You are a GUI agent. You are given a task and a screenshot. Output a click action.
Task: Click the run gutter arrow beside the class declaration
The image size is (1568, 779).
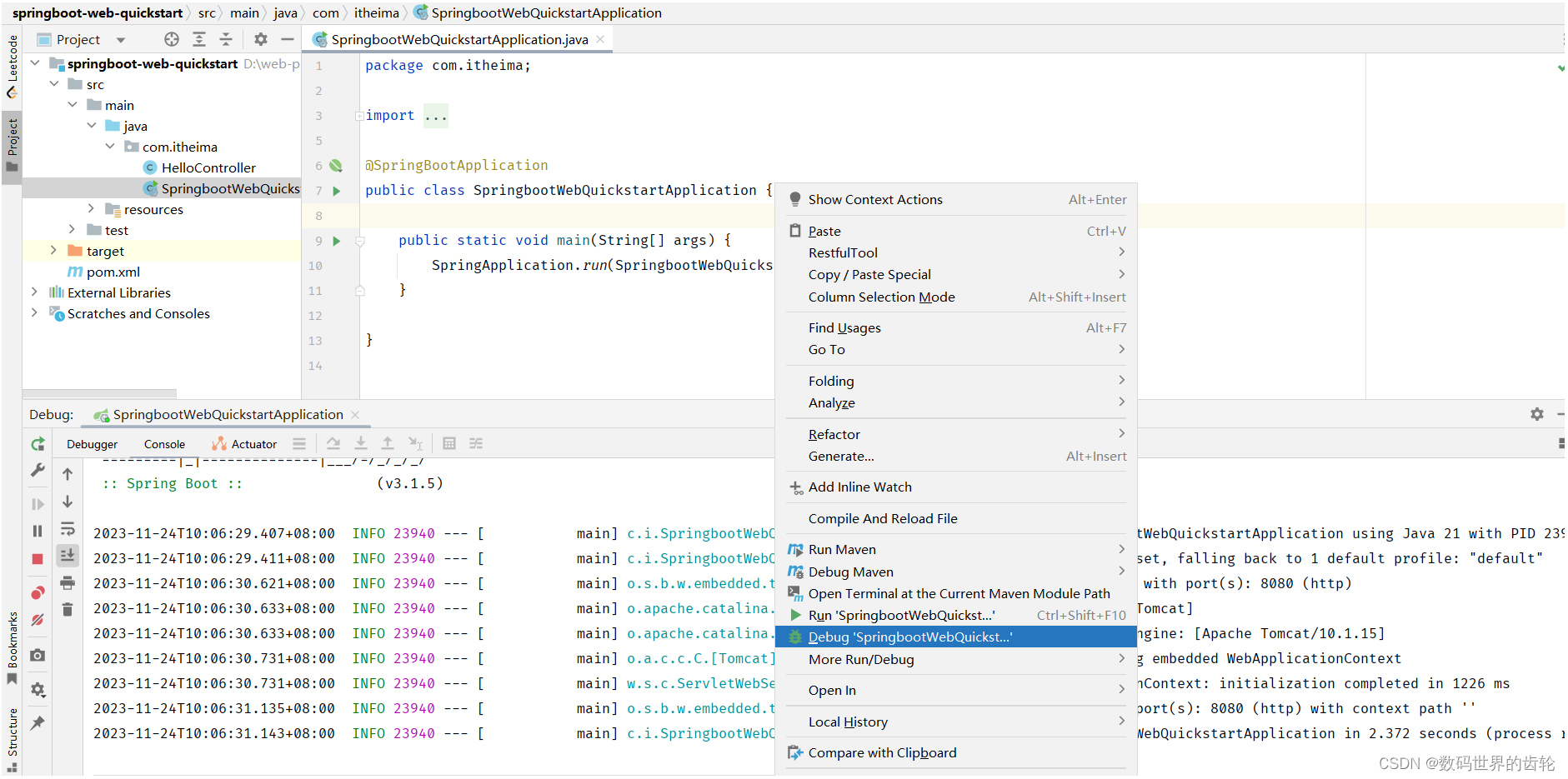tap(337, 191)
